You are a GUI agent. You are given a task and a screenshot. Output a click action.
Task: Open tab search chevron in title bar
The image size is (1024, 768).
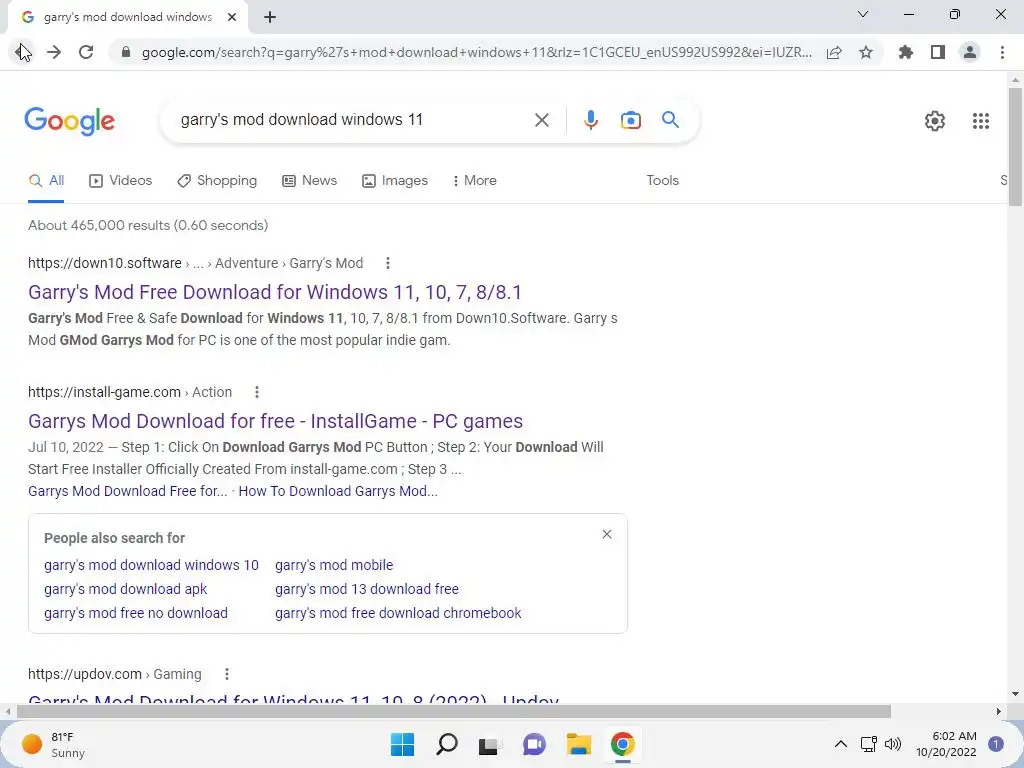pos(863,14)
